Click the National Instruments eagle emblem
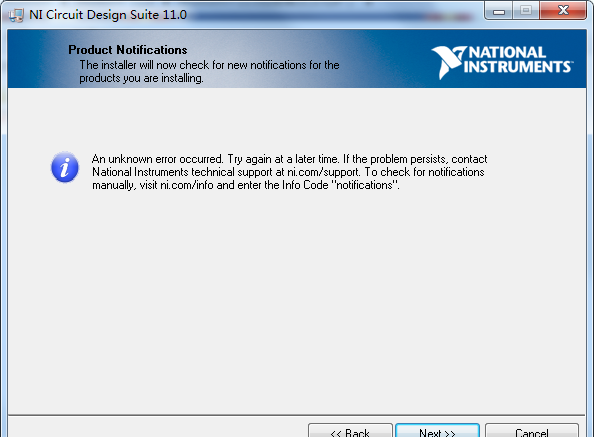594x437 pixels. click(448, 62)
